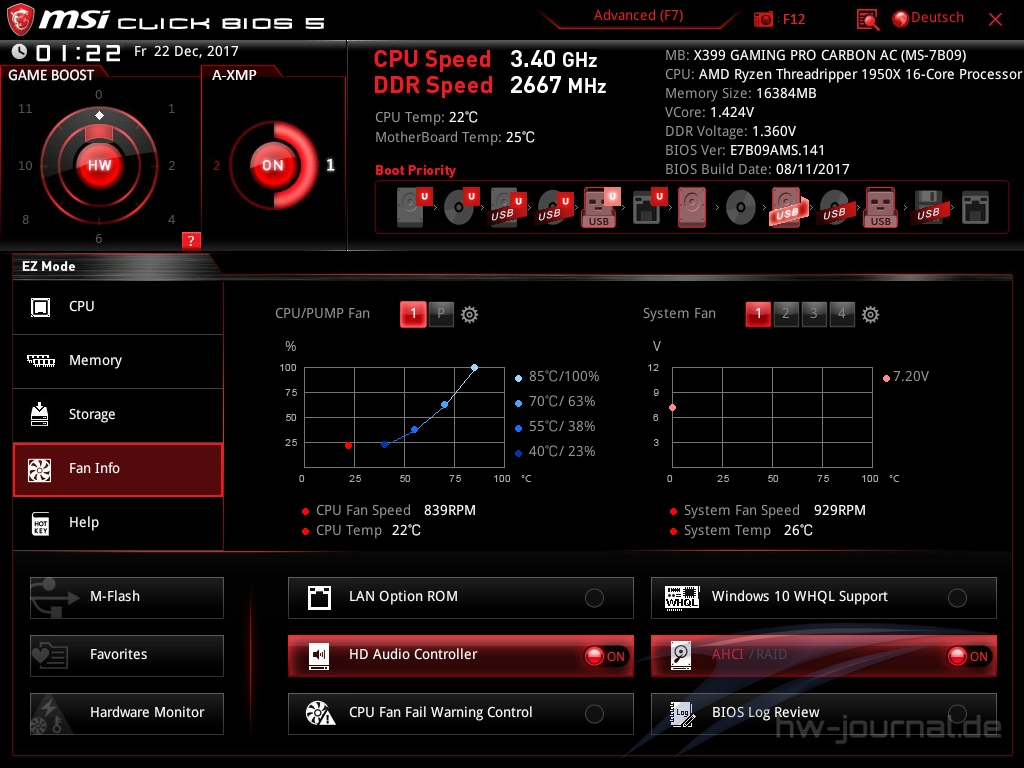The height and width of the screenshot is (768, 1024).
Task: Click the pink voltage point in System Fan graph
Action: coord(673,408)
